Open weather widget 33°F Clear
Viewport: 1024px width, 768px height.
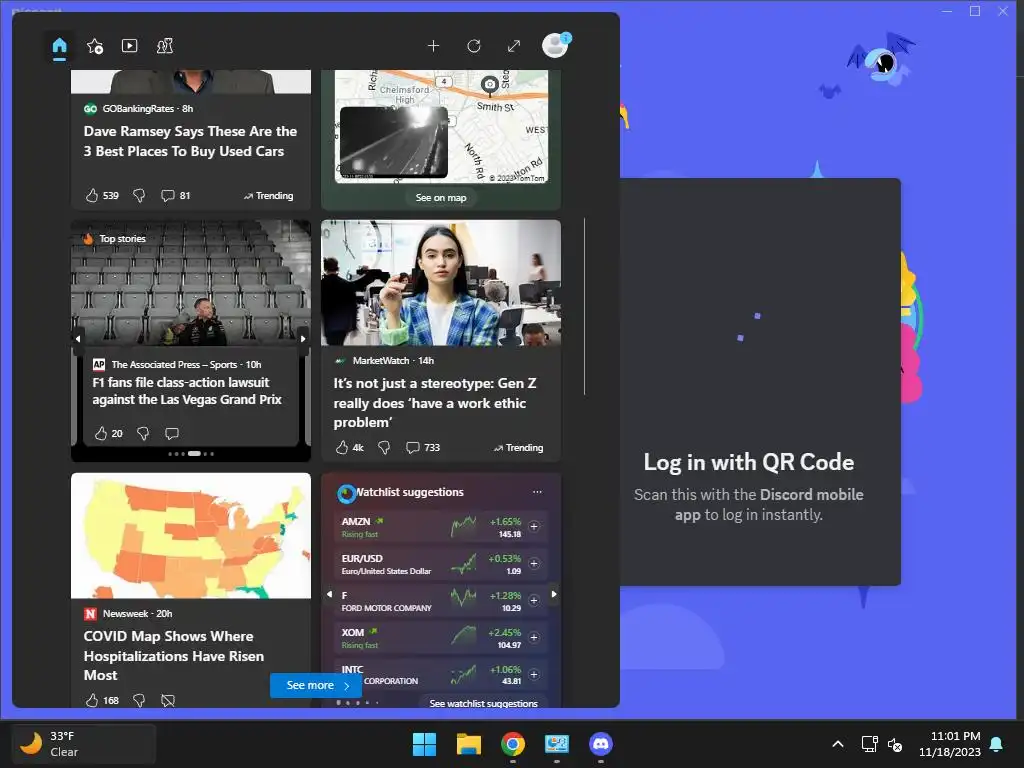click(84, 744)
